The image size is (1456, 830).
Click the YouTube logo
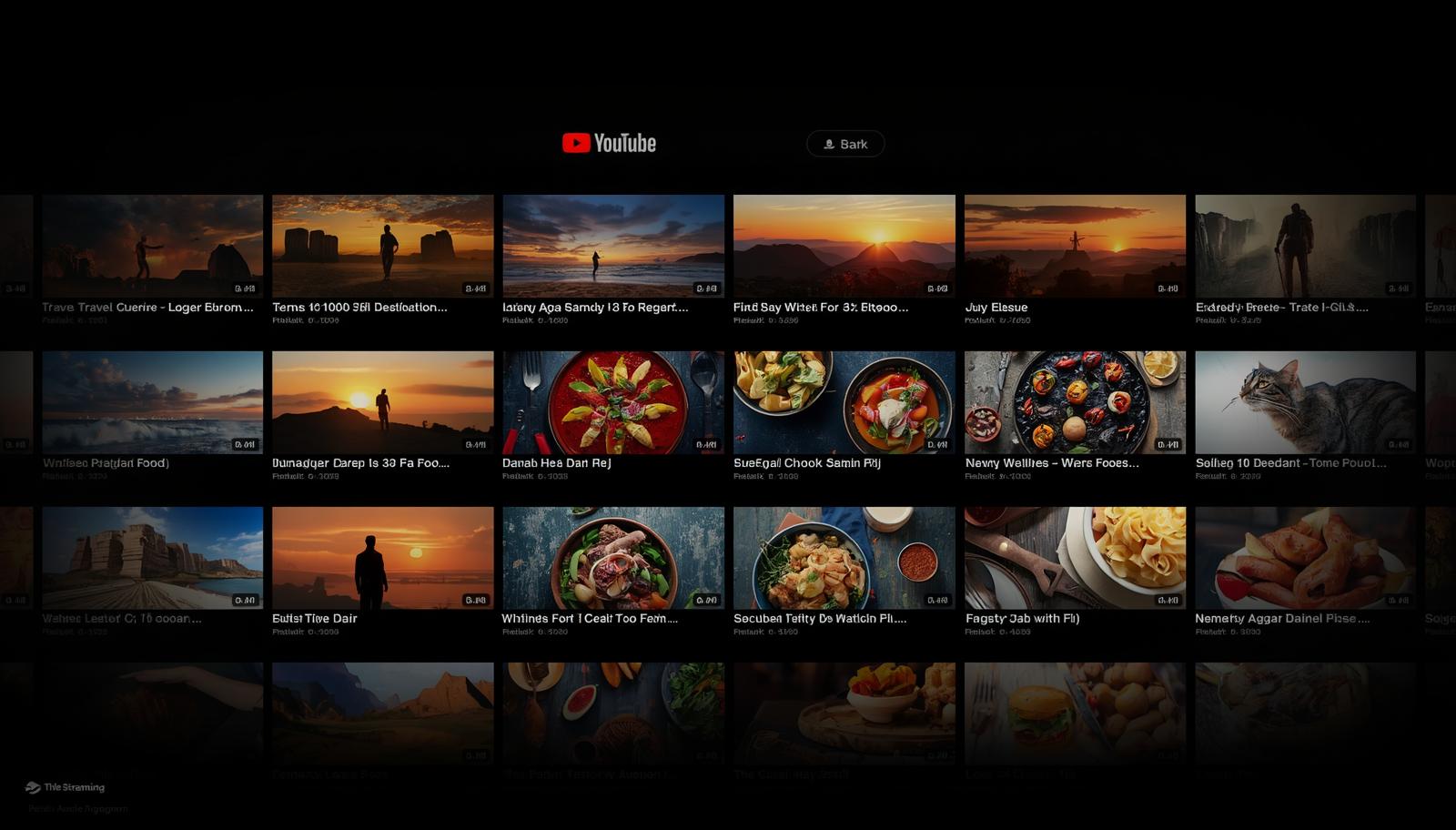[609, 143]
